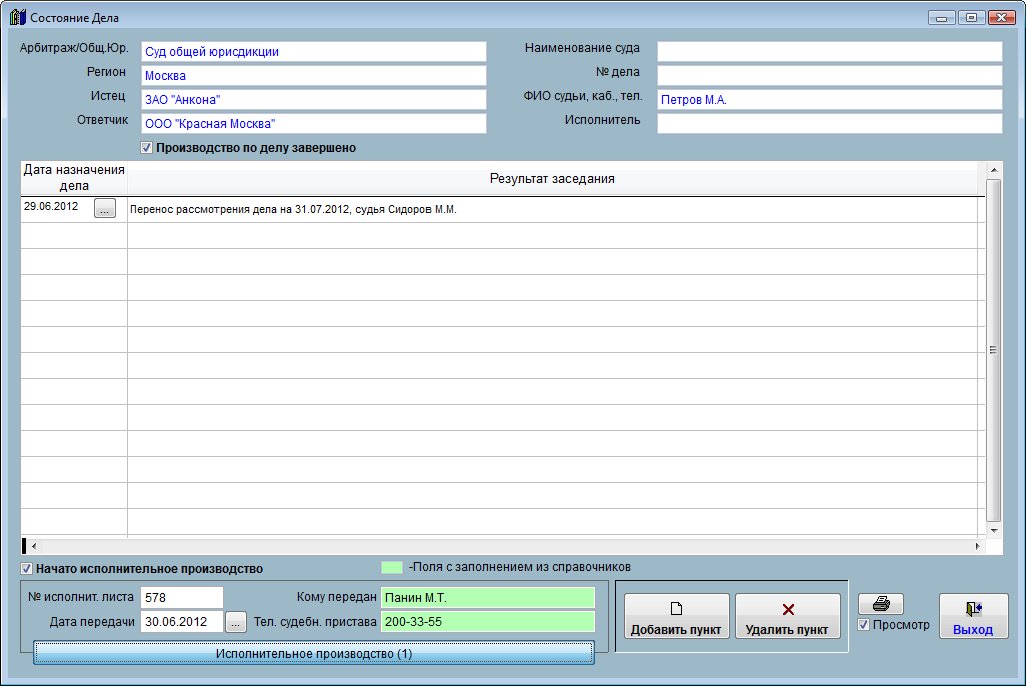1027x688 pixels.
Task: Click the horizontal scrollbar right arrow
Action: click(x=978, y=546)
